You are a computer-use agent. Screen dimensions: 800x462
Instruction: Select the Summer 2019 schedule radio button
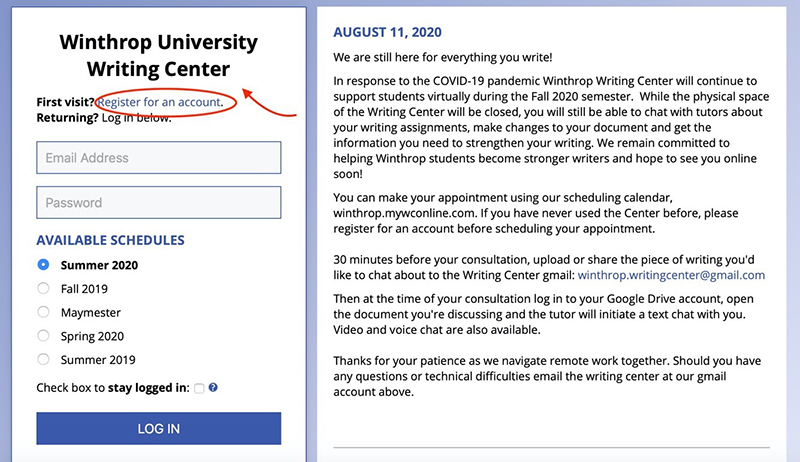point(43,360)
